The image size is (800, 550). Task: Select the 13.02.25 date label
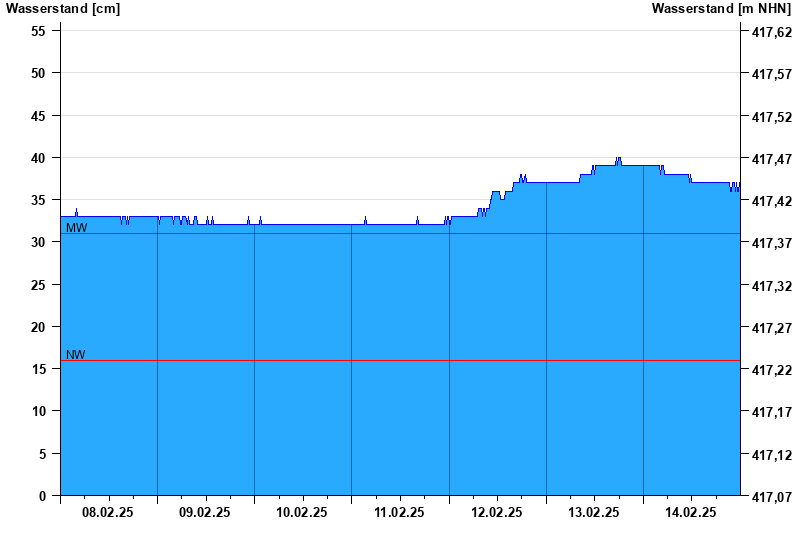point(594,512)
